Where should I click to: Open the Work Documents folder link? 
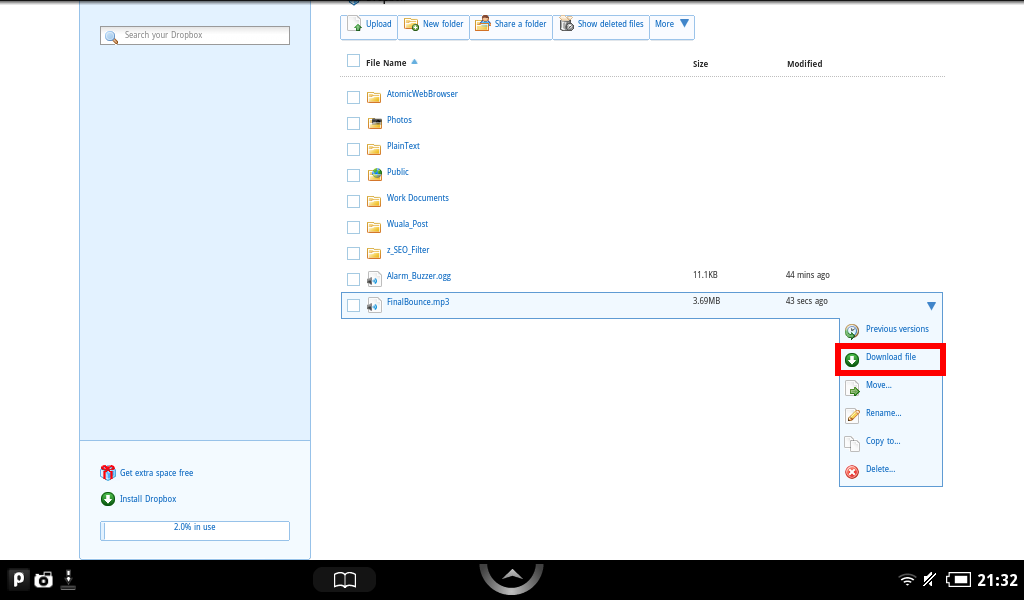pyautogui.click(x=417, y=198)
